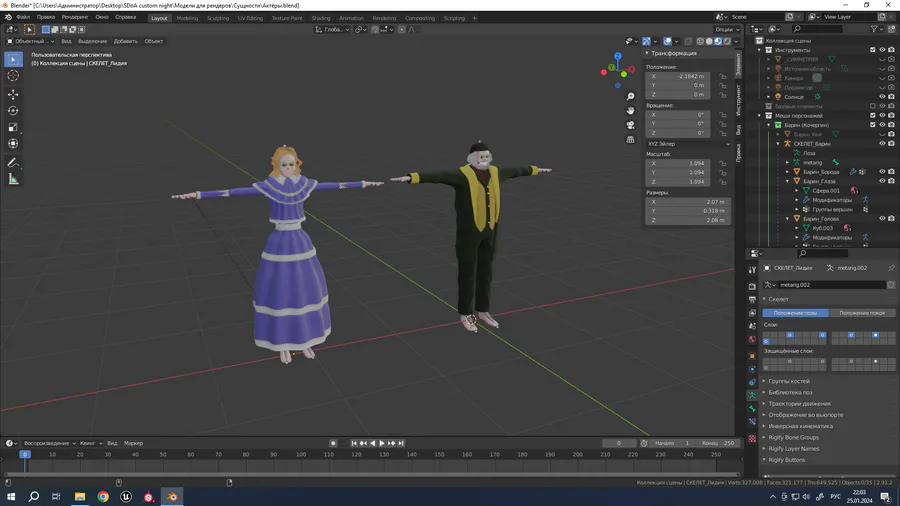The height and width of the screenshot is (506, 900).
Task: Open Object Constraints properties tab icon
Action: click(752, 382)
